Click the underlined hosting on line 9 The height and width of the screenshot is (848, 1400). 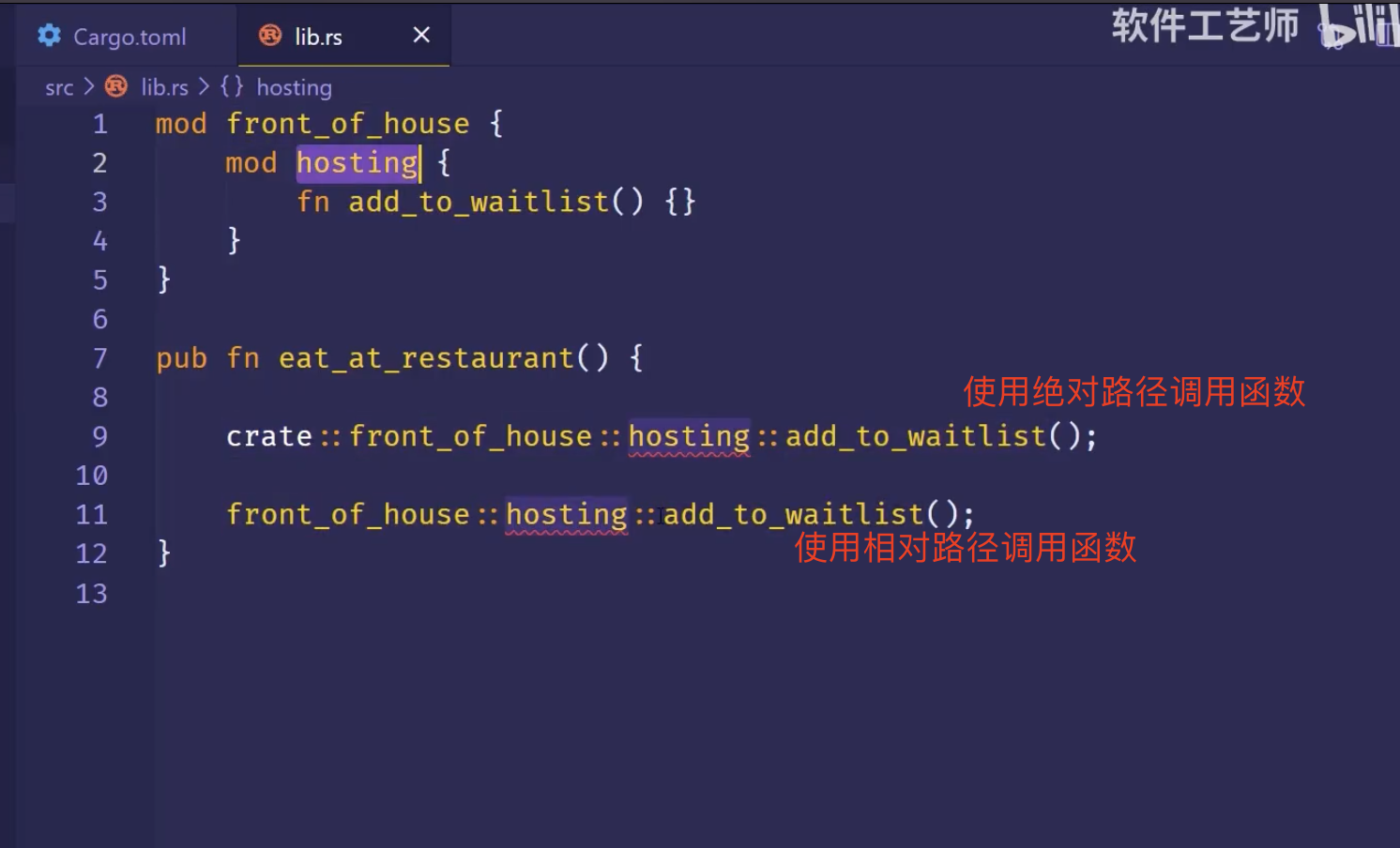point(689,436)
